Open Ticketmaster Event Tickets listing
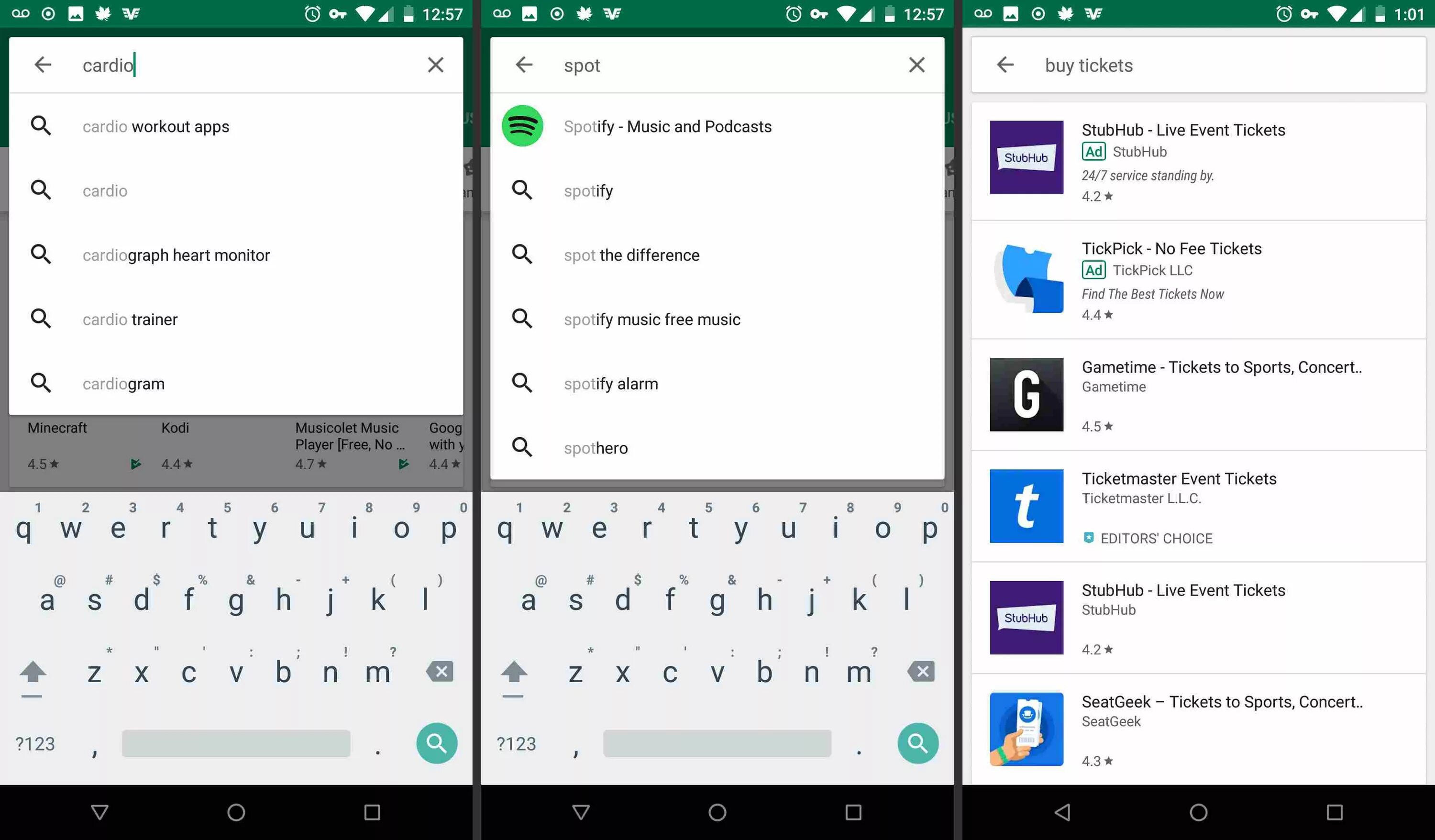Image resolution: width=1435 pixels, height=840 pixels. tap(1179, 479)
